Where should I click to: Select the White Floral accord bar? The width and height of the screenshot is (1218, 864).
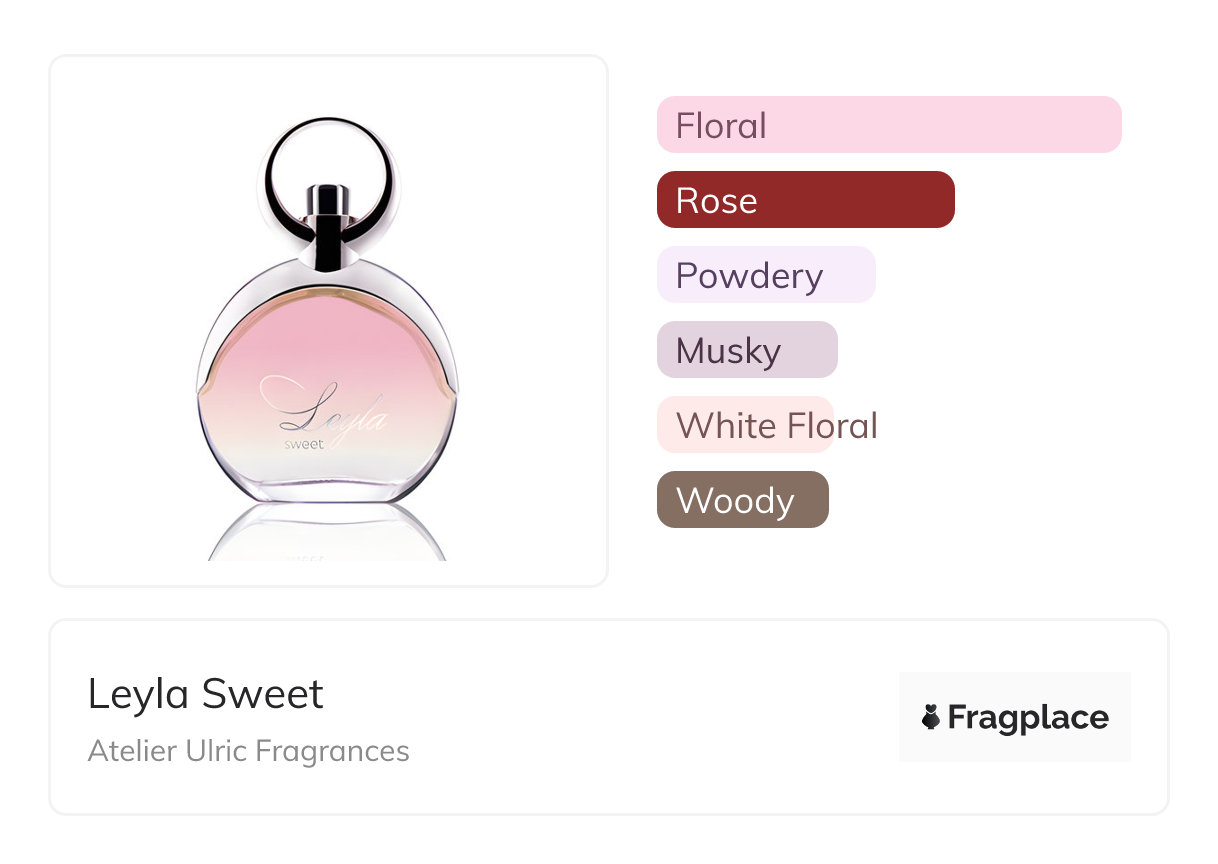[745, 425]
